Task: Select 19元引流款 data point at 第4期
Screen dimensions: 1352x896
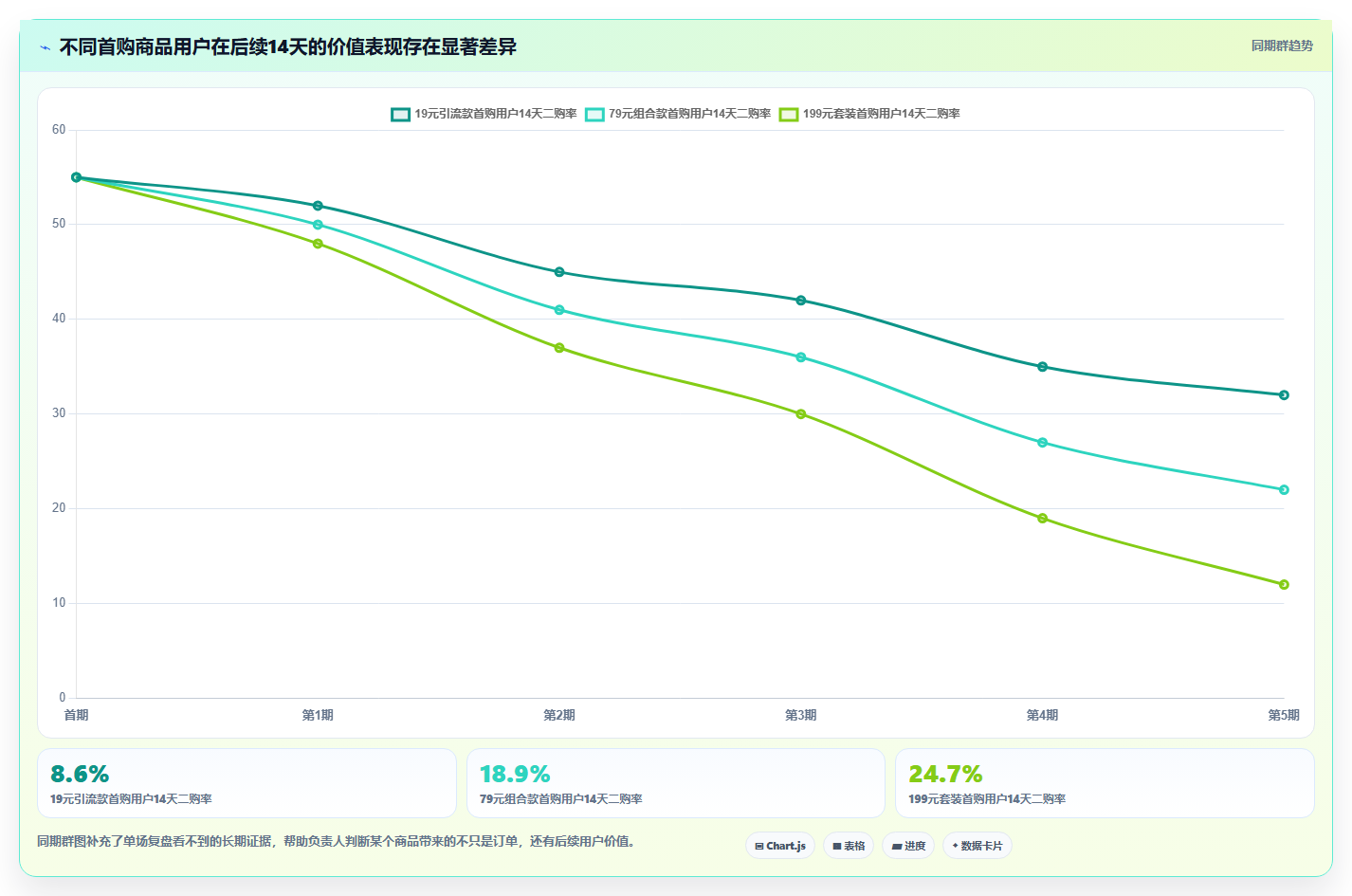Action: pyautogui.click(x=1042, y=367)
